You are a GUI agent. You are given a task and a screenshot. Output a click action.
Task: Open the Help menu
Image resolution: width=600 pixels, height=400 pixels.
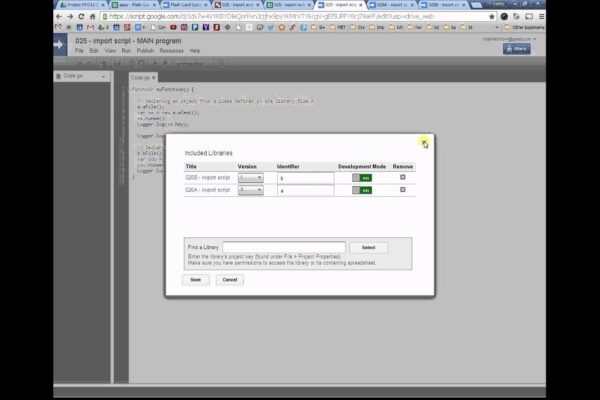[195, 51]
